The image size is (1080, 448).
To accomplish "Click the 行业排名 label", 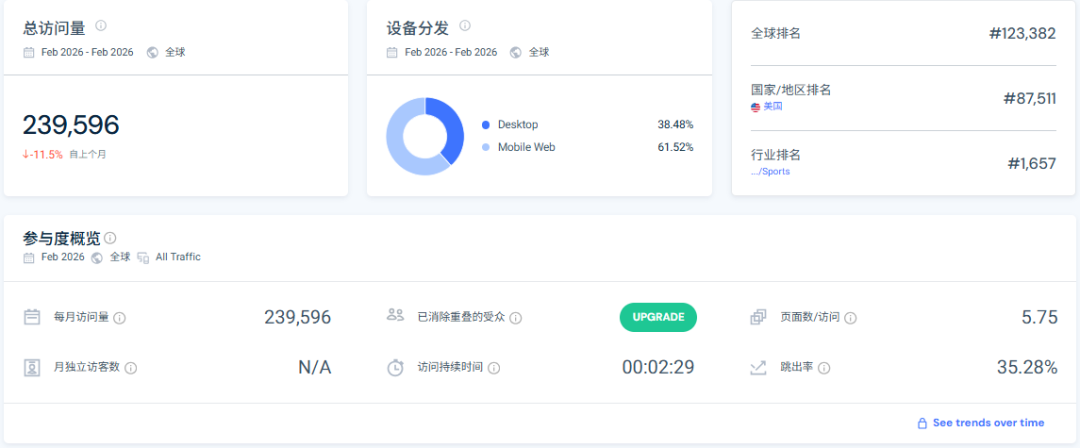I will point(776,155).
